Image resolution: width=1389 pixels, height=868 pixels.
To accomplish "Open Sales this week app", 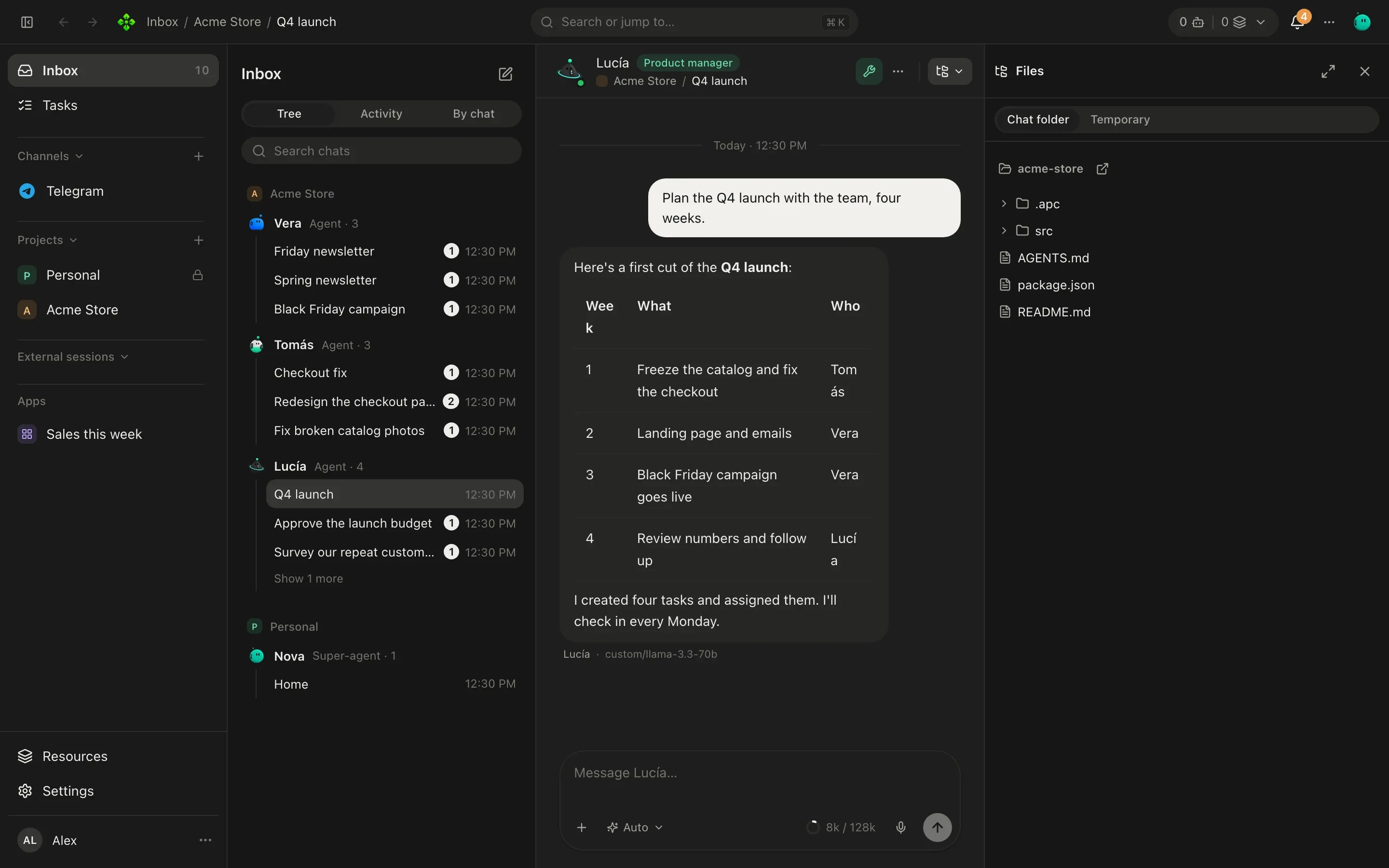I will point(113,434).
